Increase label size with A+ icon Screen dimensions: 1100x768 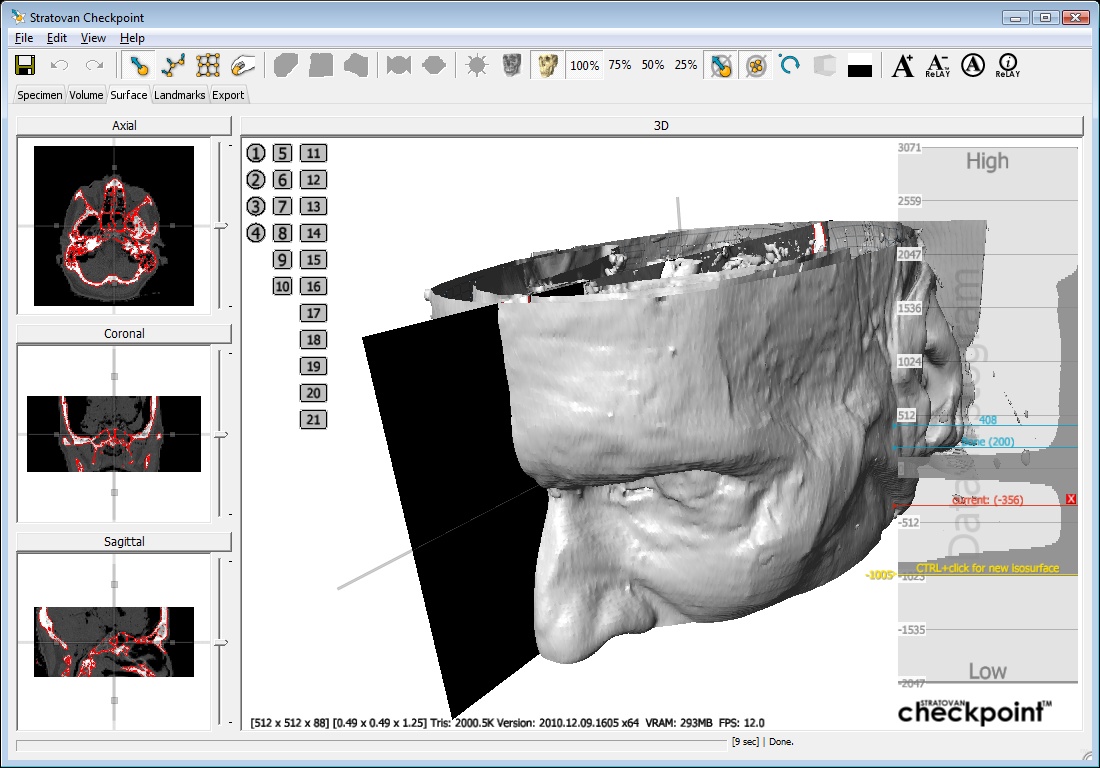point(903,66)
